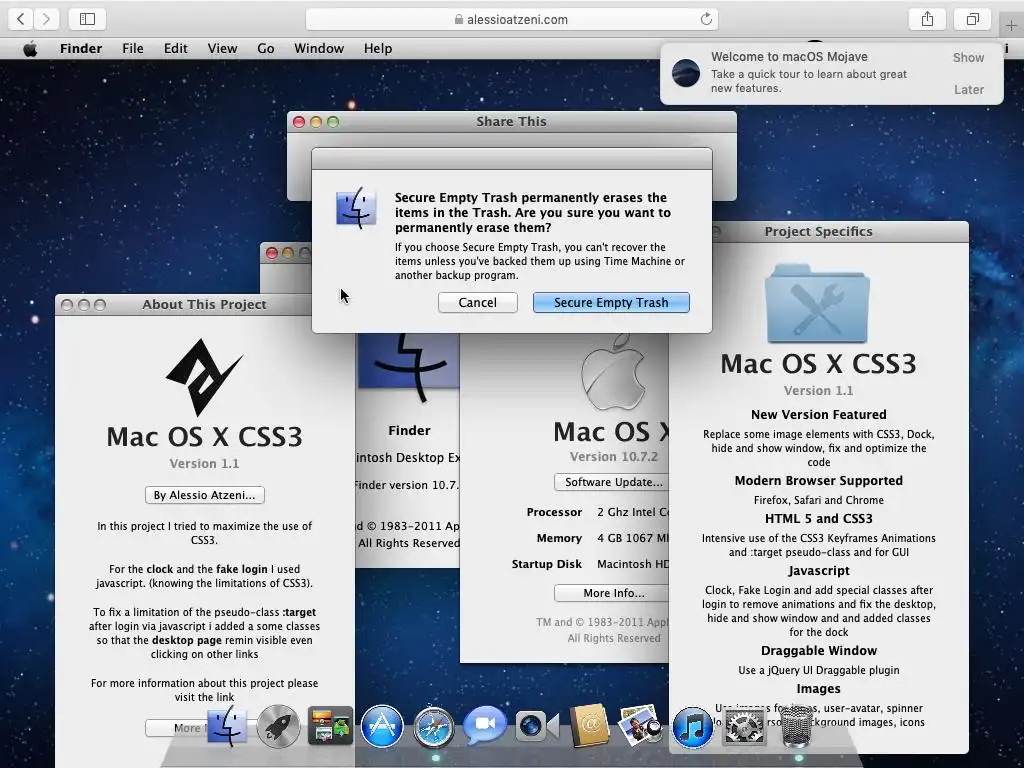This screenshot has width=1024, height=768.
Task: Click 'New Version Featured' heading
Action: pos(819,415)
